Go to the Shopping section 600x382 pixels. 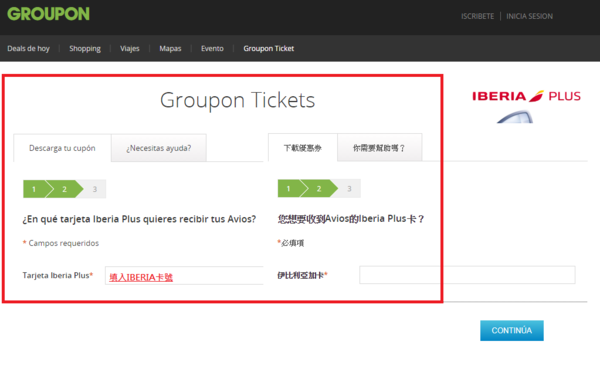pos(85,49)
